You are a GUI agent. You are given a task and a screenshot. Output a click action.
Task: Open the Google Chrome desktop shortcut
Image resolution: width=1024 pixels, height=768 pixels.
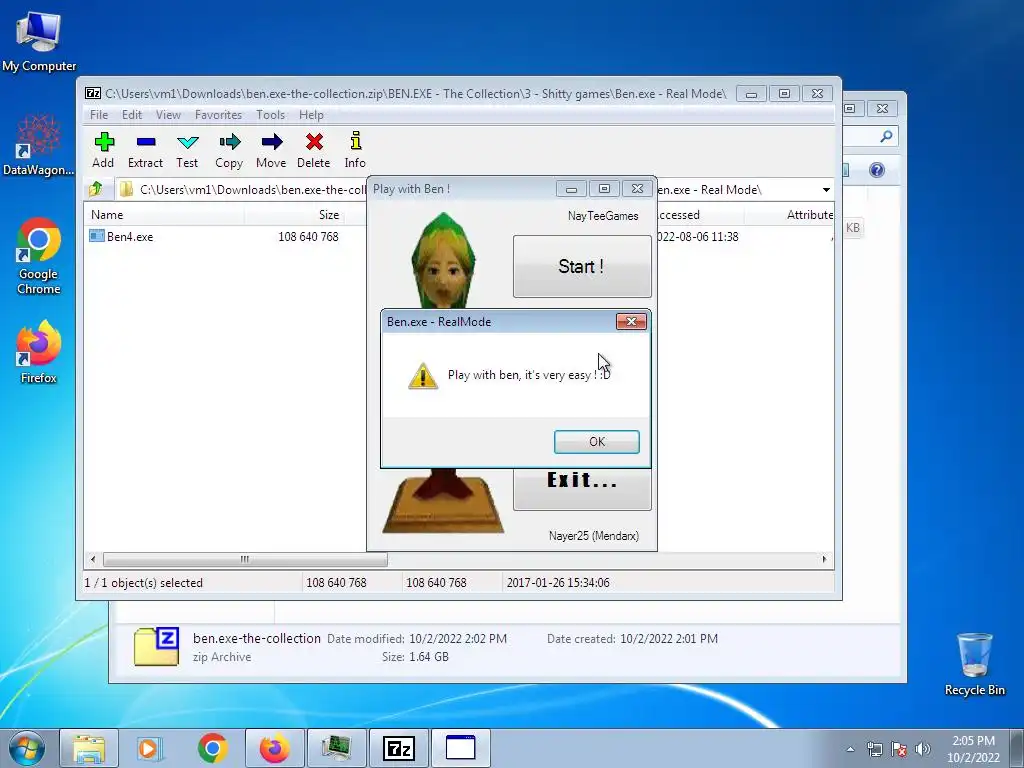(x=39, y=256)
